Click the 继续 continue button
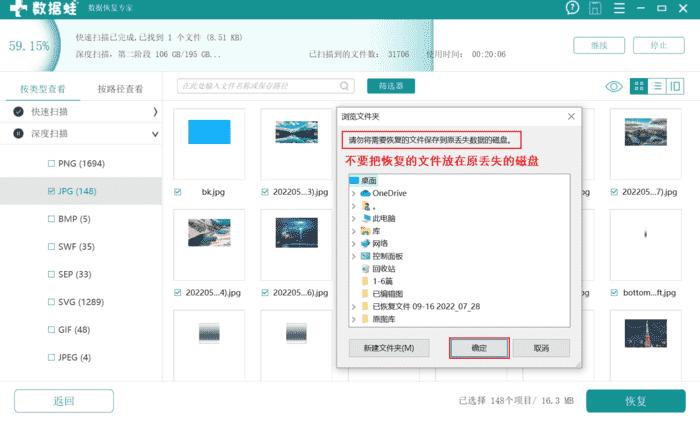 (599, 45)
